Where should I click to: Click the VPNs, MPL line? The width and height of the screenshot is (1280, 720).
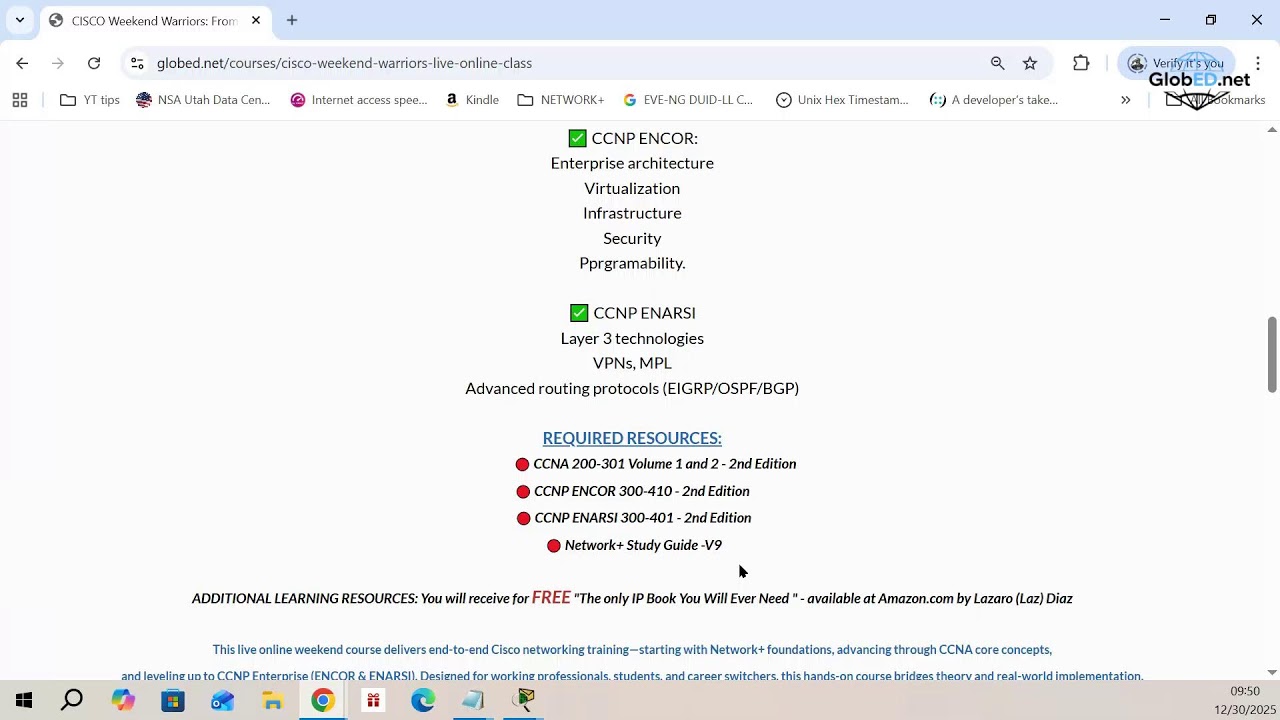(632, 363)
